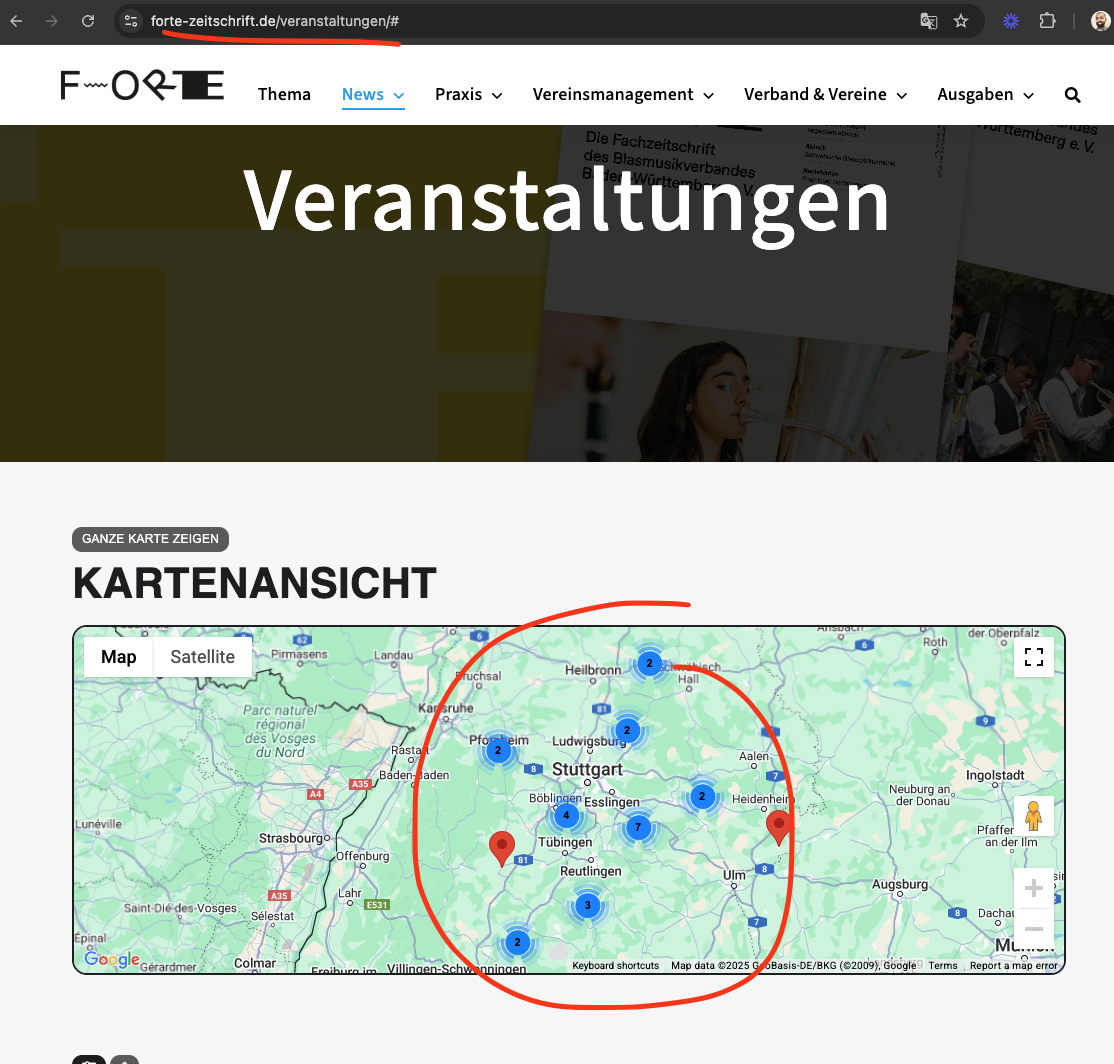Toggle fullscreen map view
1114x1064 pixels.
coord(1034,657)
